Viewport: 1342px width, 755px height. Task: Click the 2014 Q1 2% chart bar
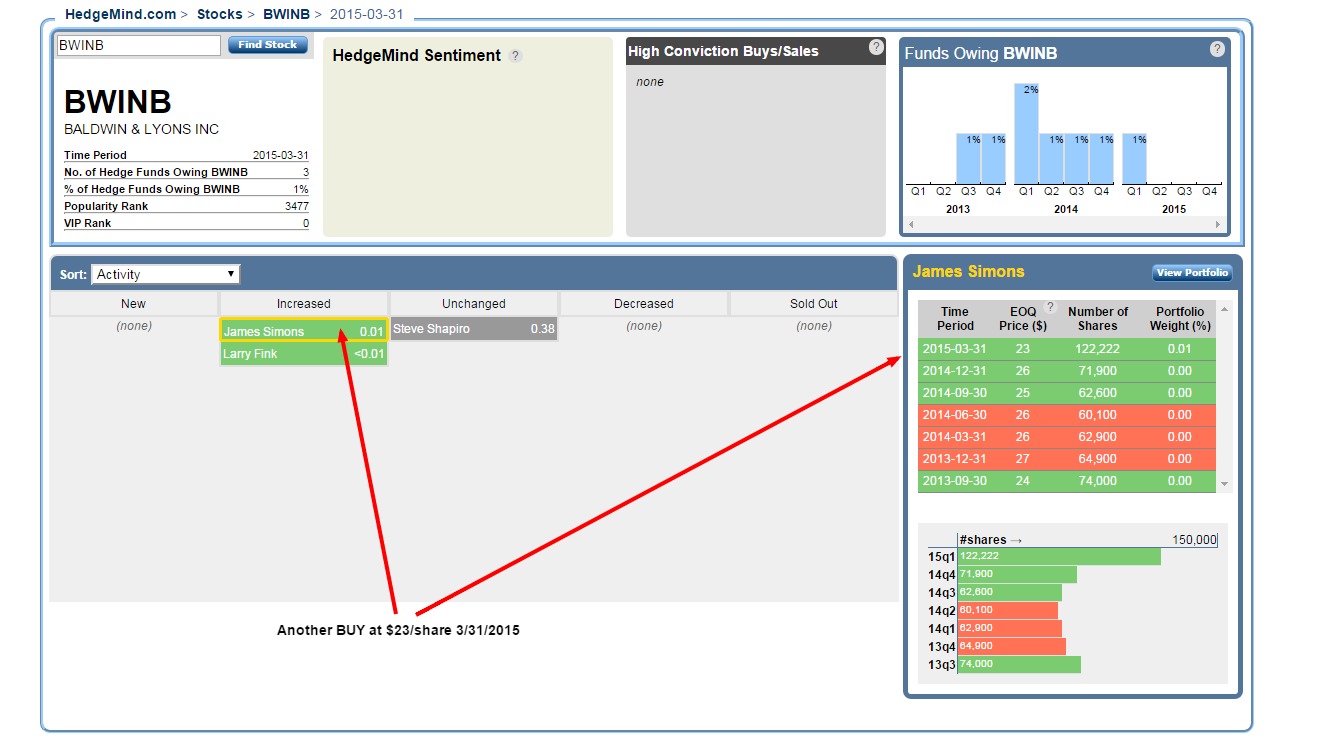tap(1026, 133)
